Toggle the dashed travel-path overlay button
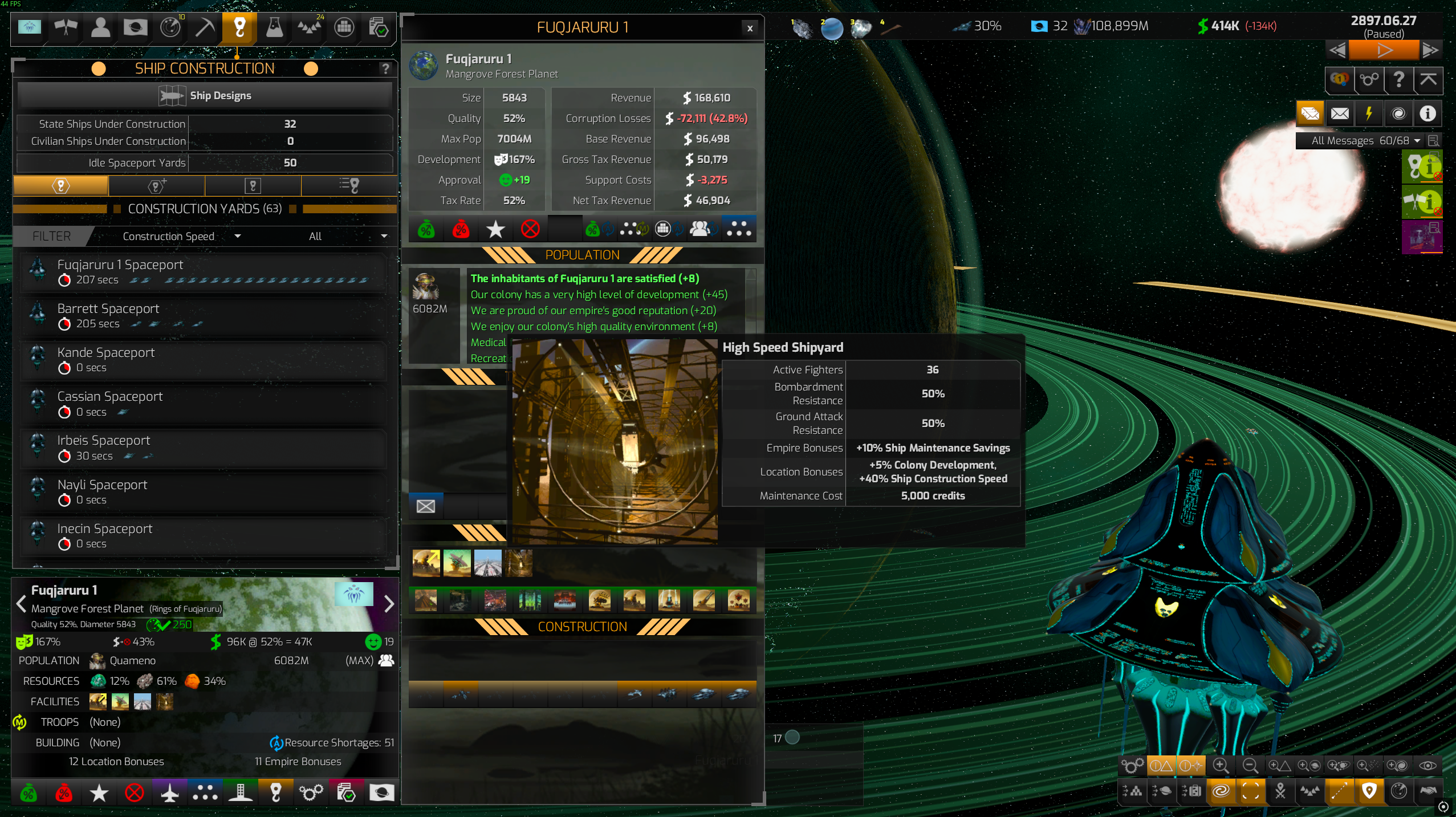This screenshot has height=817, width=1456. 1339,791
